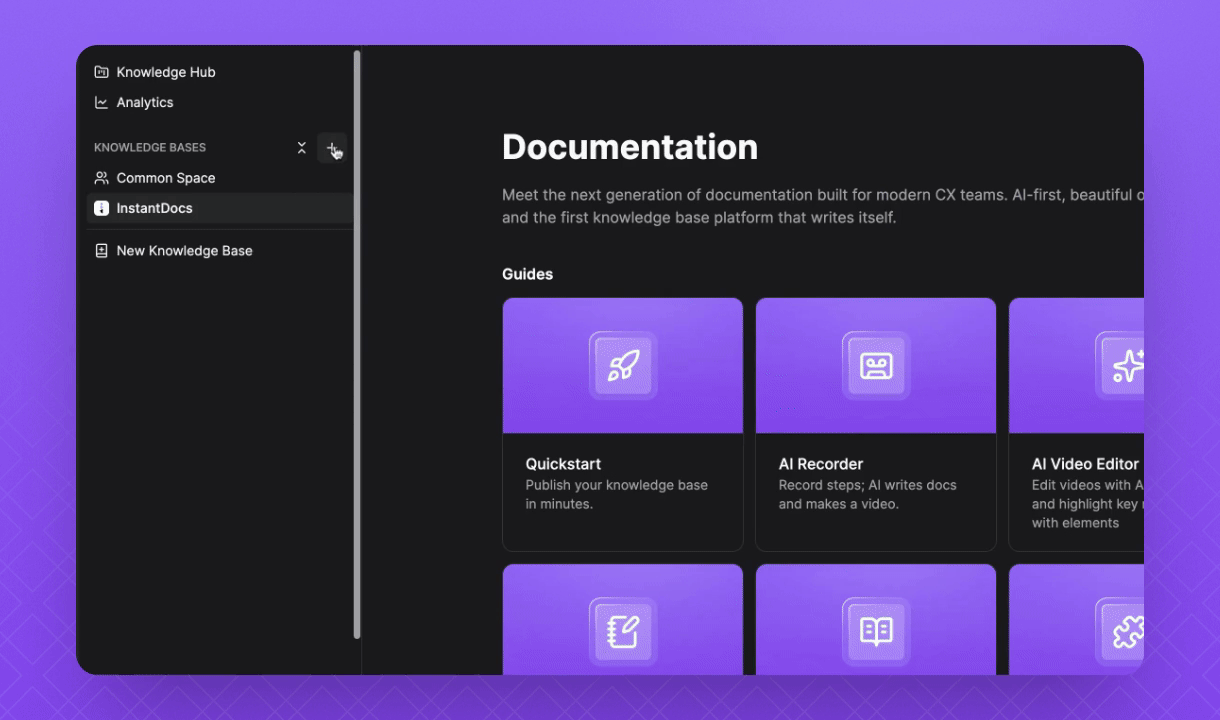
Task: Click the KNOWLEDGE BASES section header
Action: (150, 148)
